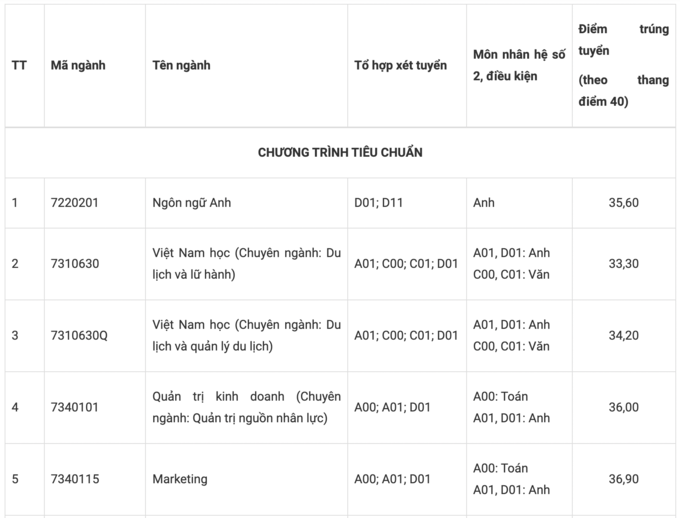Click the score 34,20
This screenshot has width=680, height=518.
623,335
